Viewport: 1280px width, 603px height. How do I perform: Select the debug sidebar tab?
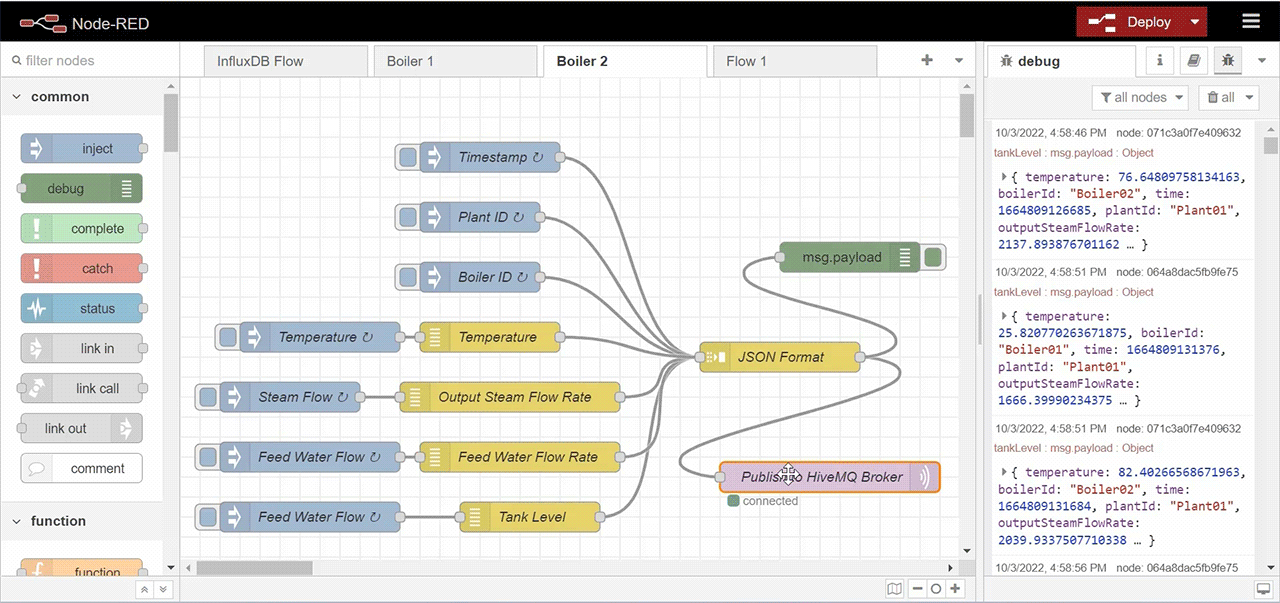tap(1062, 61)
